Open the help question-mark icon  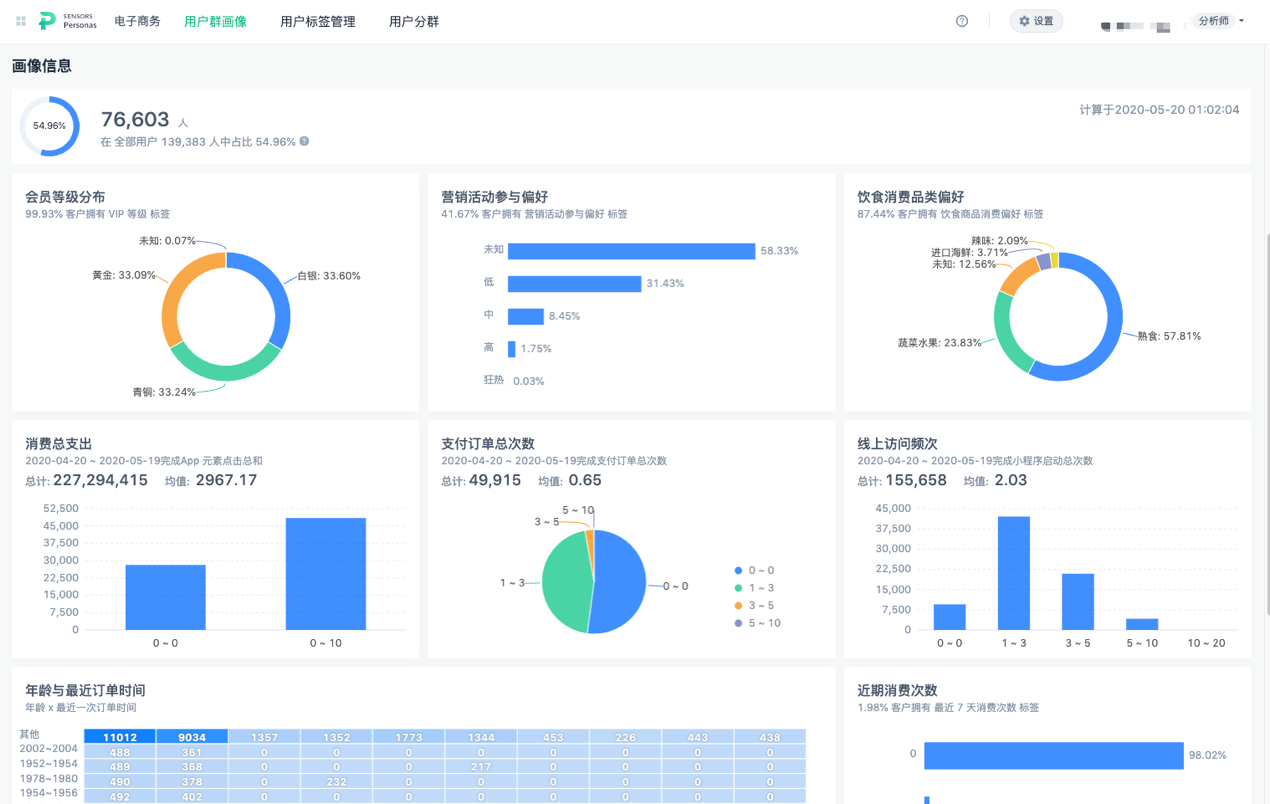(961, 20)
